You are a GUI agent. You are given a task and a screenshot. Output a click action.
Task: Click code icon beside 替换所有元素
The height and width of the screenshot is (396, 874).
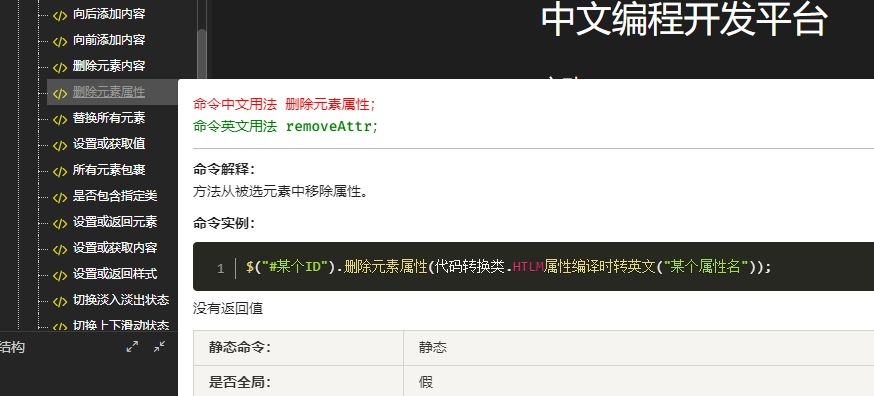click(x=60, y=119)
